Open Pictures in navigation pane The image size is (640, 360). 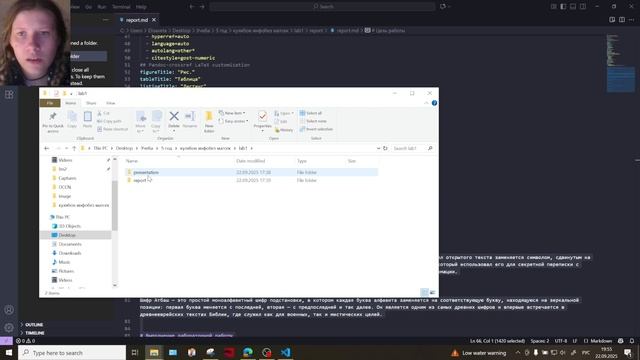click(66, 271)
